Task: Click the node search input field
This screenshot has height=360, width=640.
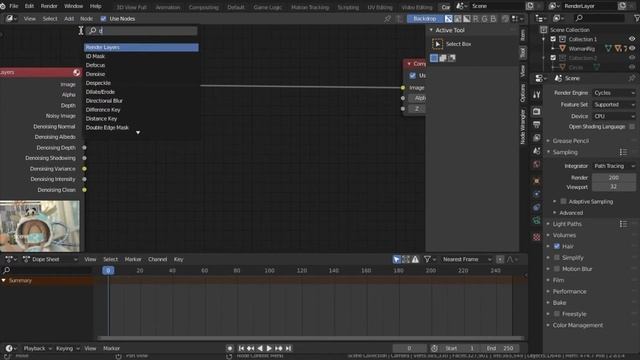Action: 142,31
